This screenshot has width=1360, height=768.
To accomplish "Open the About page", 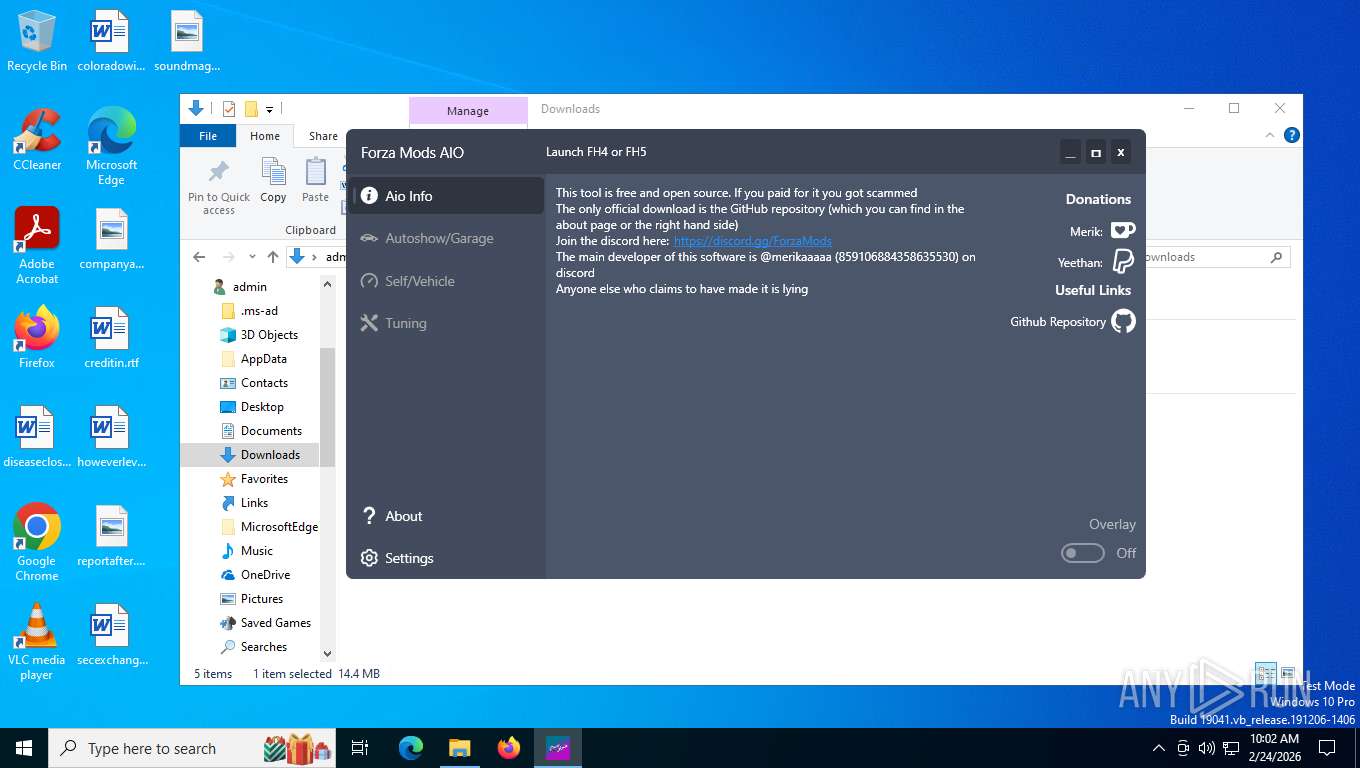I will 446,516.
